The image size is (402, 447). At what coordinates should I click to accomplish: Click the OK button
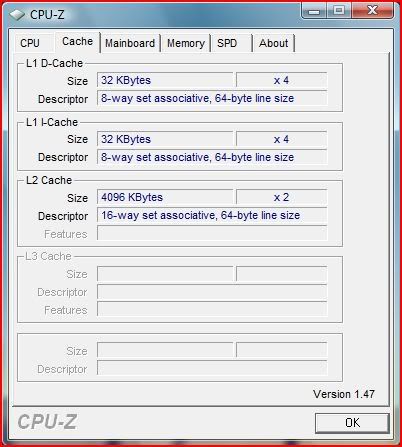point(352,423)
